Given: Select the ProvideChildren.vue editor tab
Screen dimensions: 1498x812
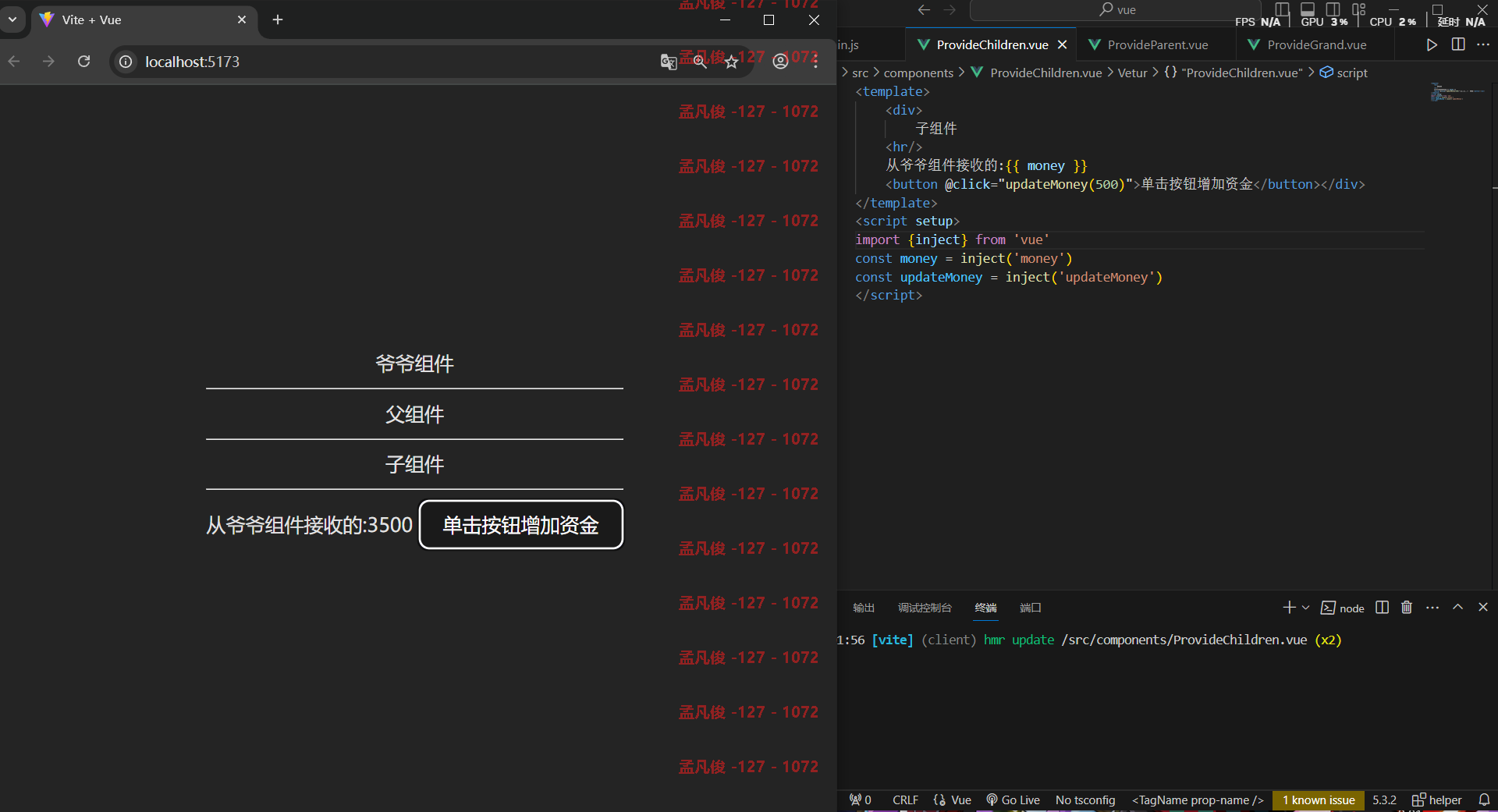Looking at the screenshot, I should [x=992, y=44].
